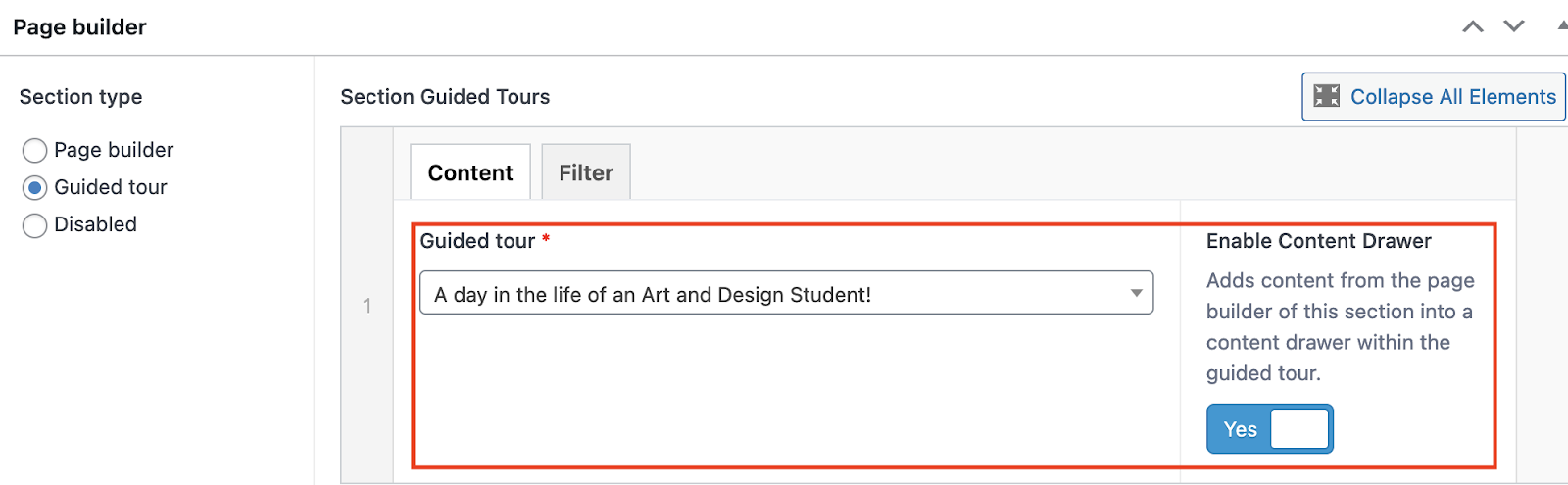Click the Enable Content Drawer label
Image resolution: width=1568 pixels, height=485 pixels.
(1318, 241)
